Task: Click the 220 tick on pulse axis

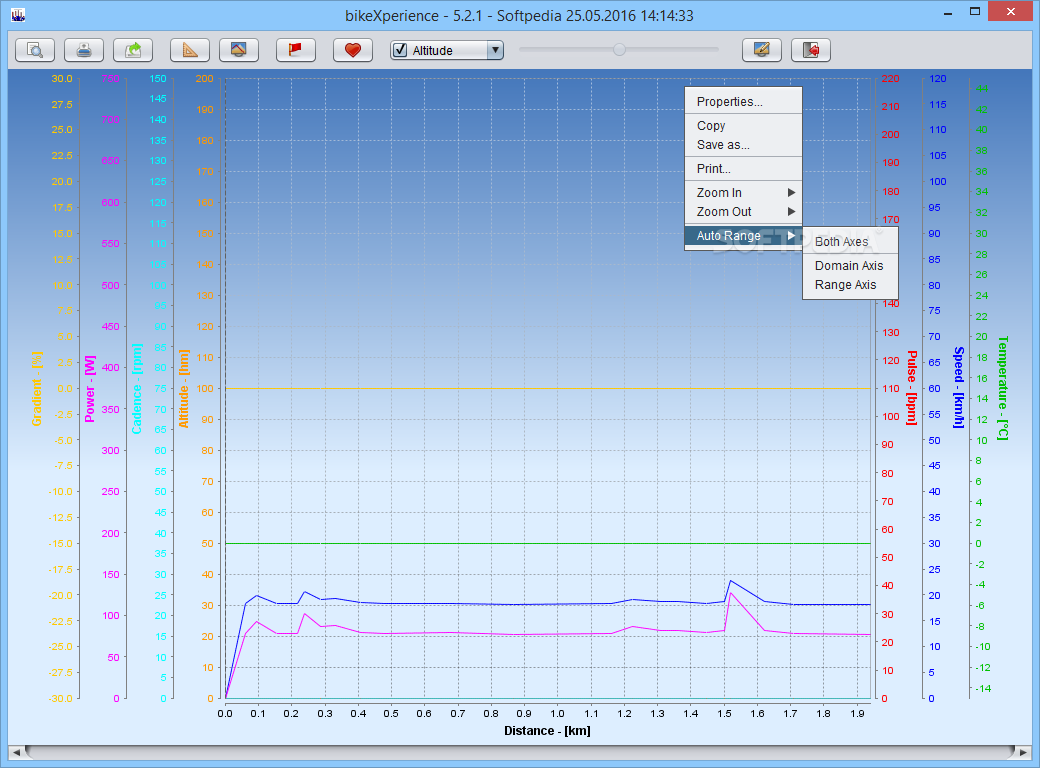Action: [890, 78]
